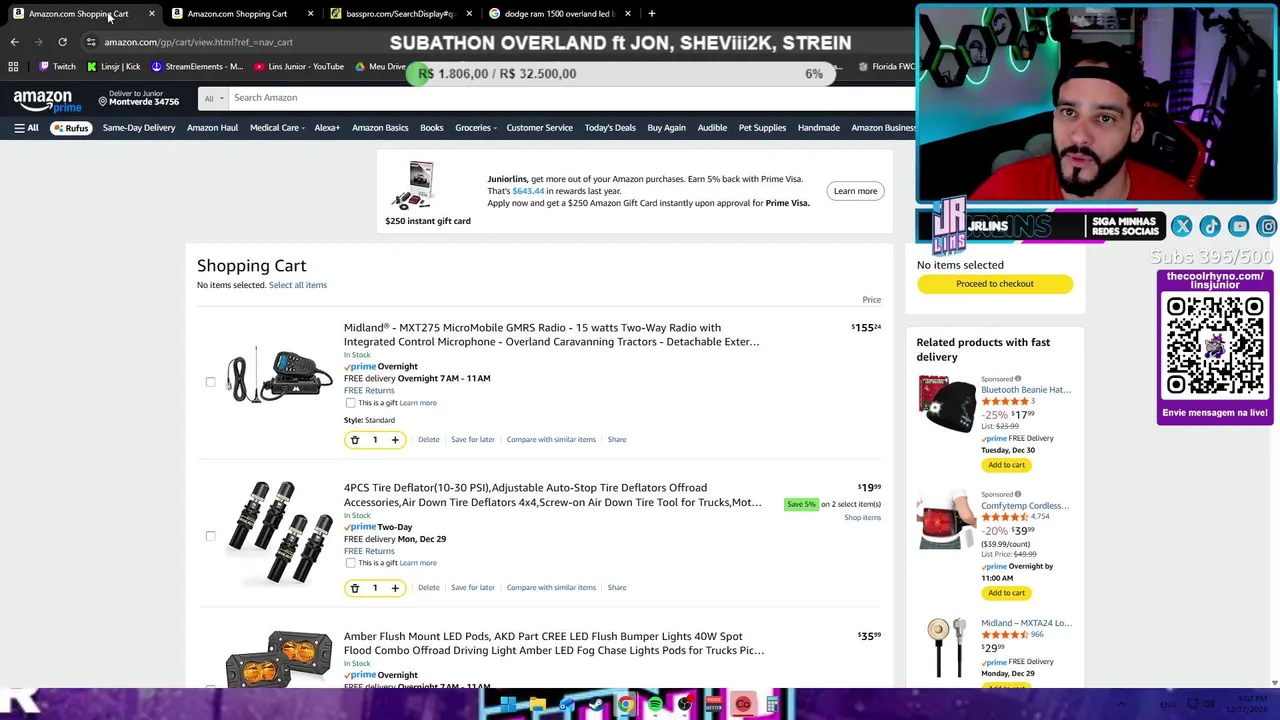Select the Tire Deflator item checkbox
This screenshot has width=1280, height=720.
click(210, 536)
